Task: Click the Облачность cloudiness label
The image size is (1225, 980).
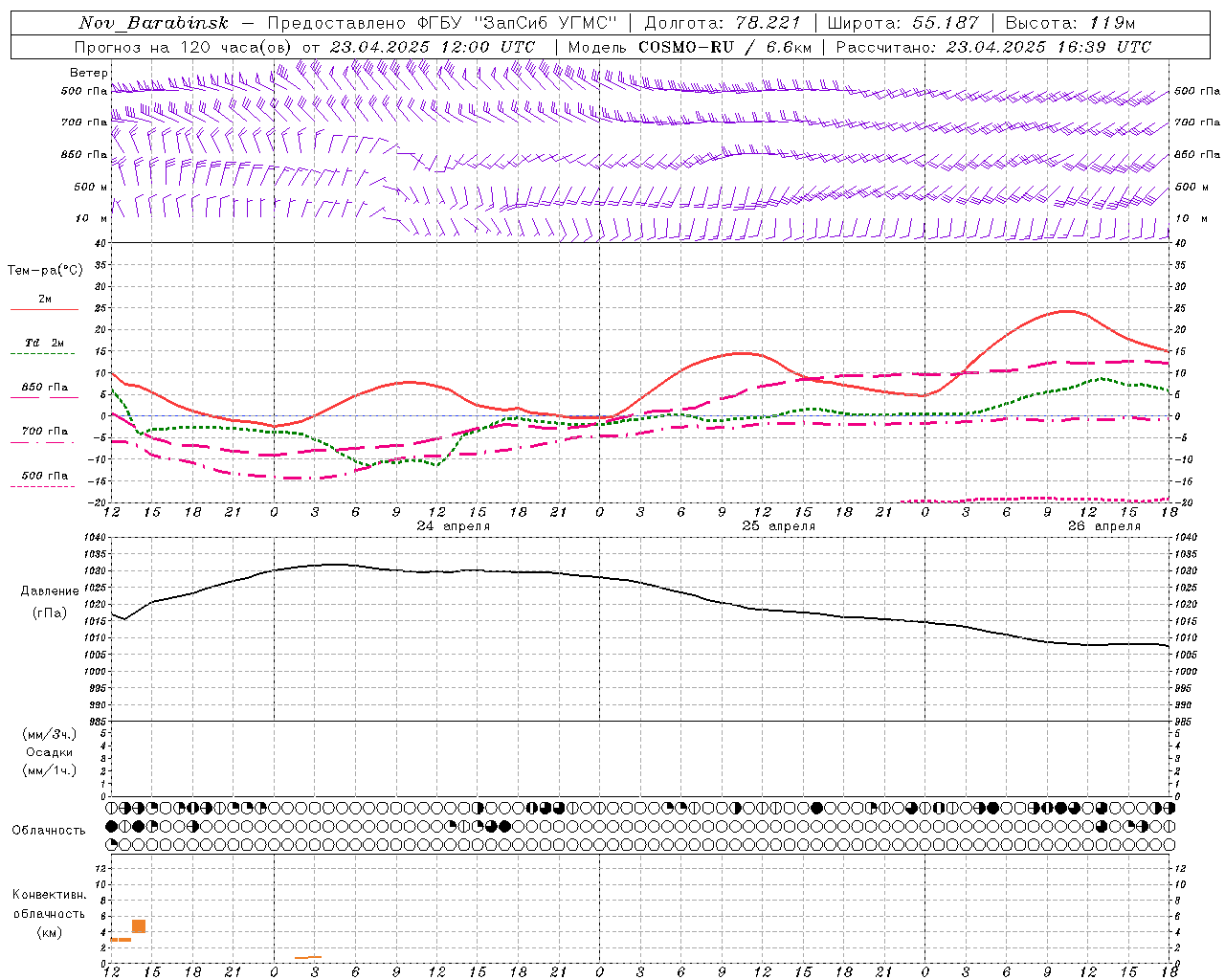Action: coord(49,831)
